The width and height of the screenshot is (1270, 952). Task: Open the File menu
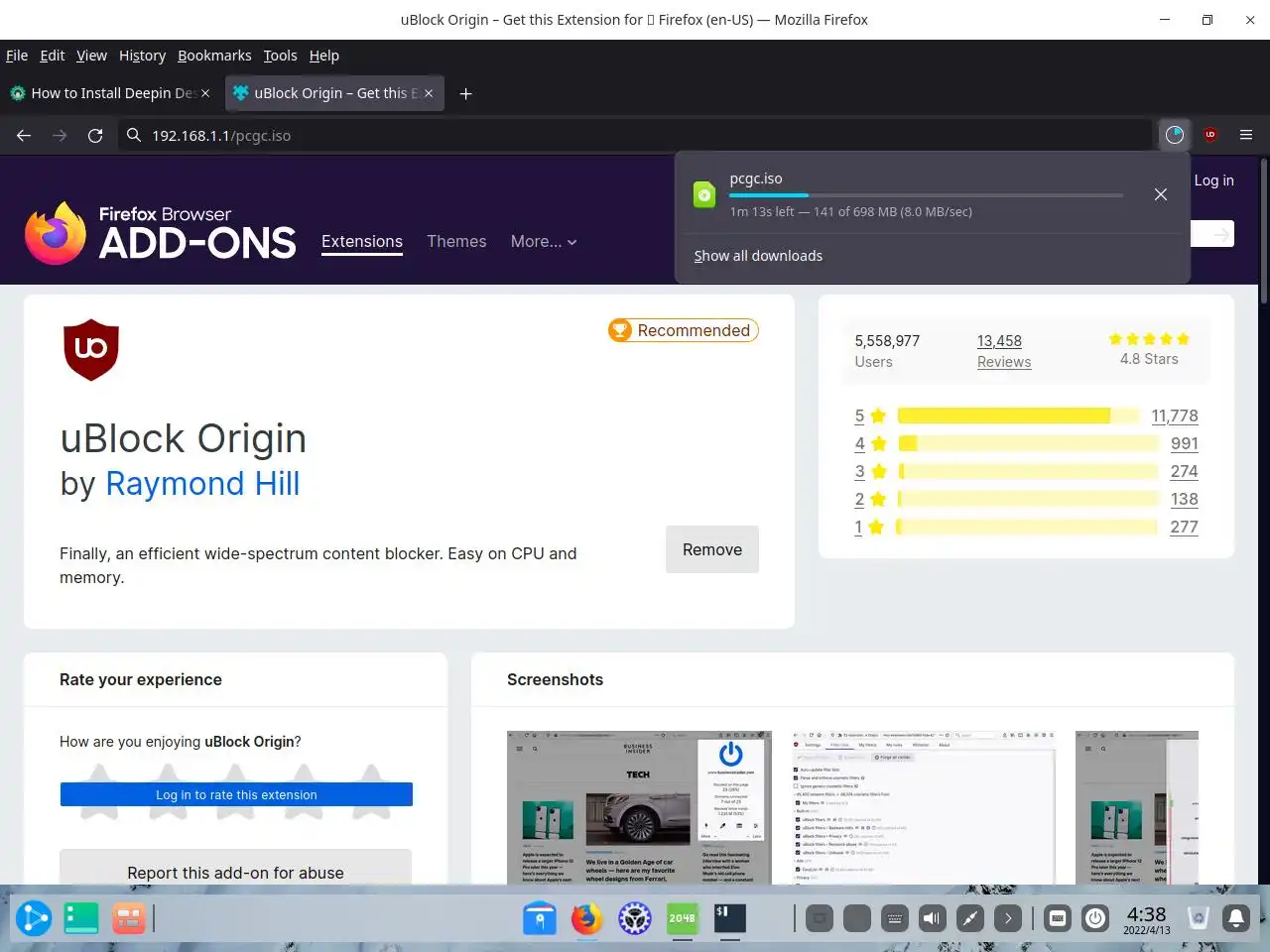(17, 56)
